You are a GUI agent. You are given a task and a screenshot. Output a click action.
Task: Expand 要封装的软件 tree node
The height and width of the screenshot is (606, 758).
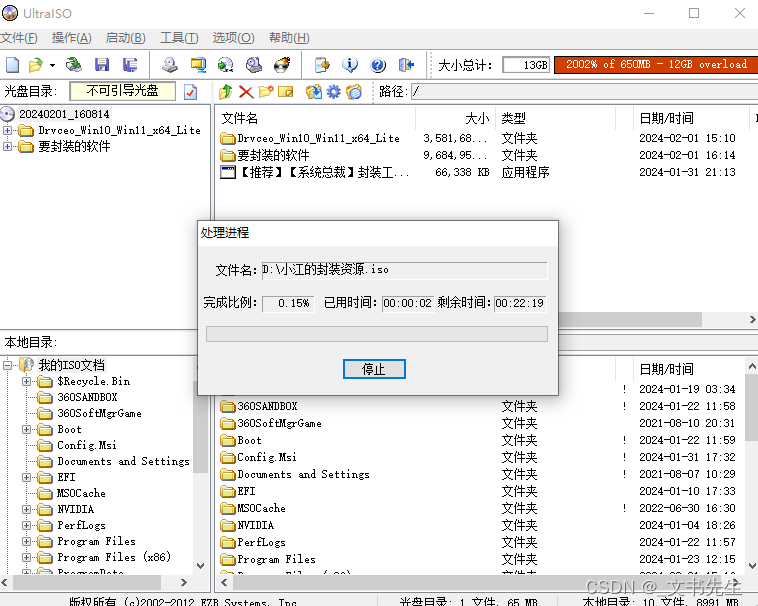click(x=7, y=146)
